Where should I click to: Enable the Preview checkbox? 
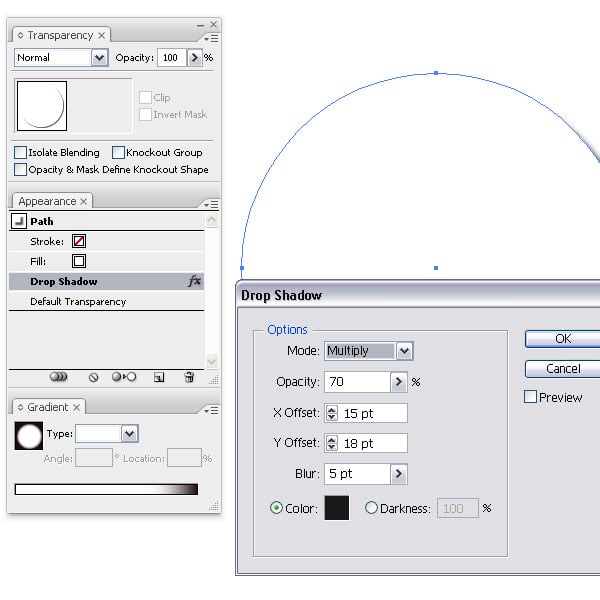pyautogui.click(x=531, y=397)
